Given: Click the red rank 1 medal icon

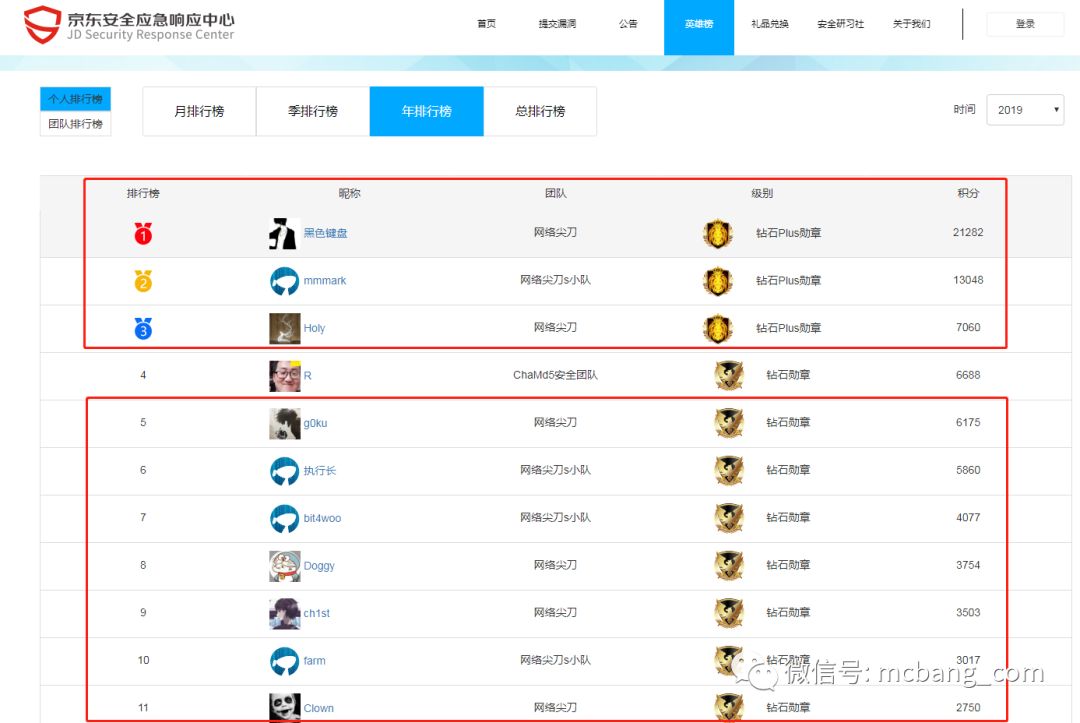Looking at the screenshot, I should [x=143, y=233].
